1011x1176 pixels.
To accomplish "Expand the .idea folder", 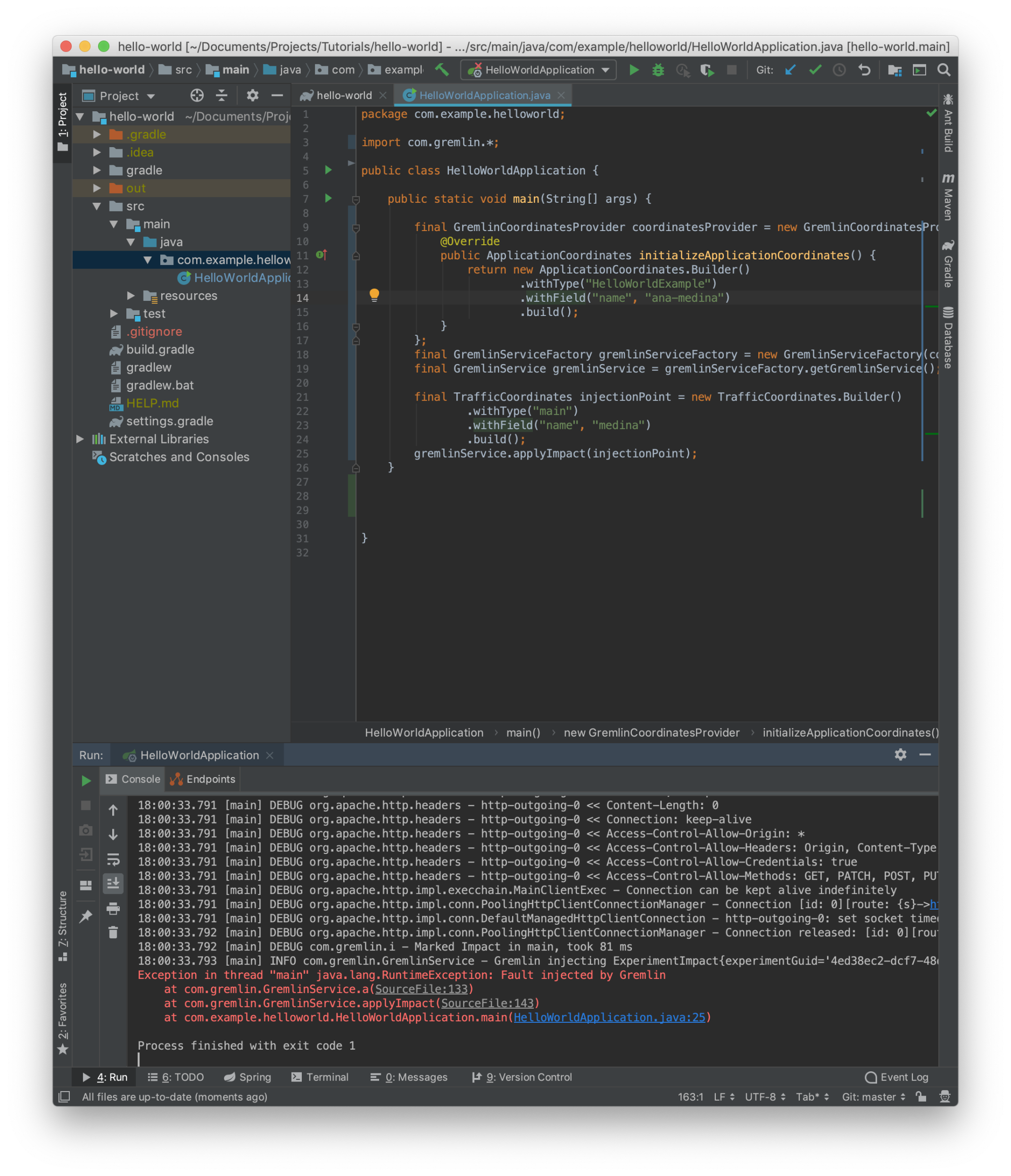I will click(97, 152).
